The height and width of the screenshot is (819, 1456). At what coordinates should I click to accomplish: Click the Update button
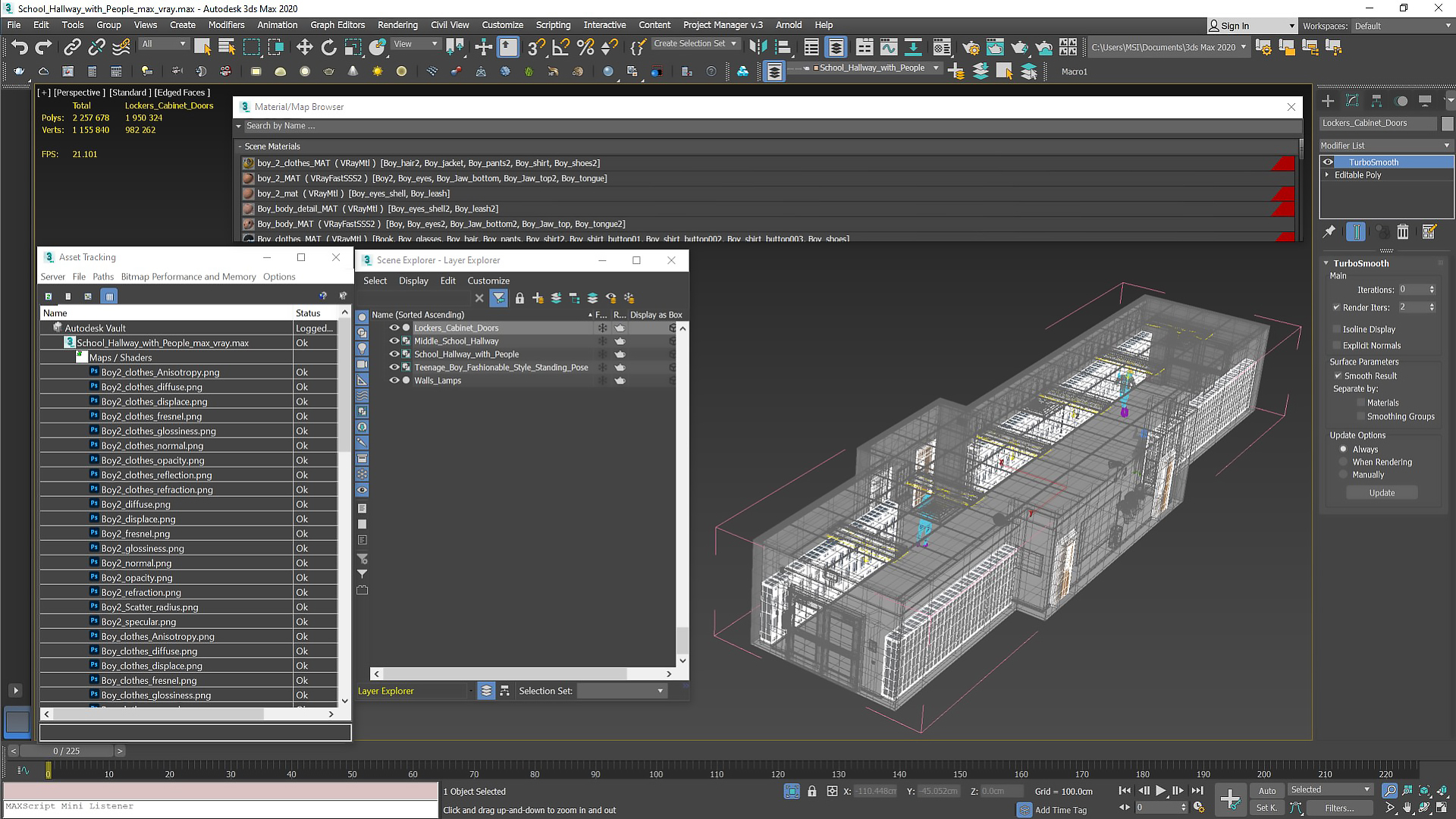coord(1382,493)
